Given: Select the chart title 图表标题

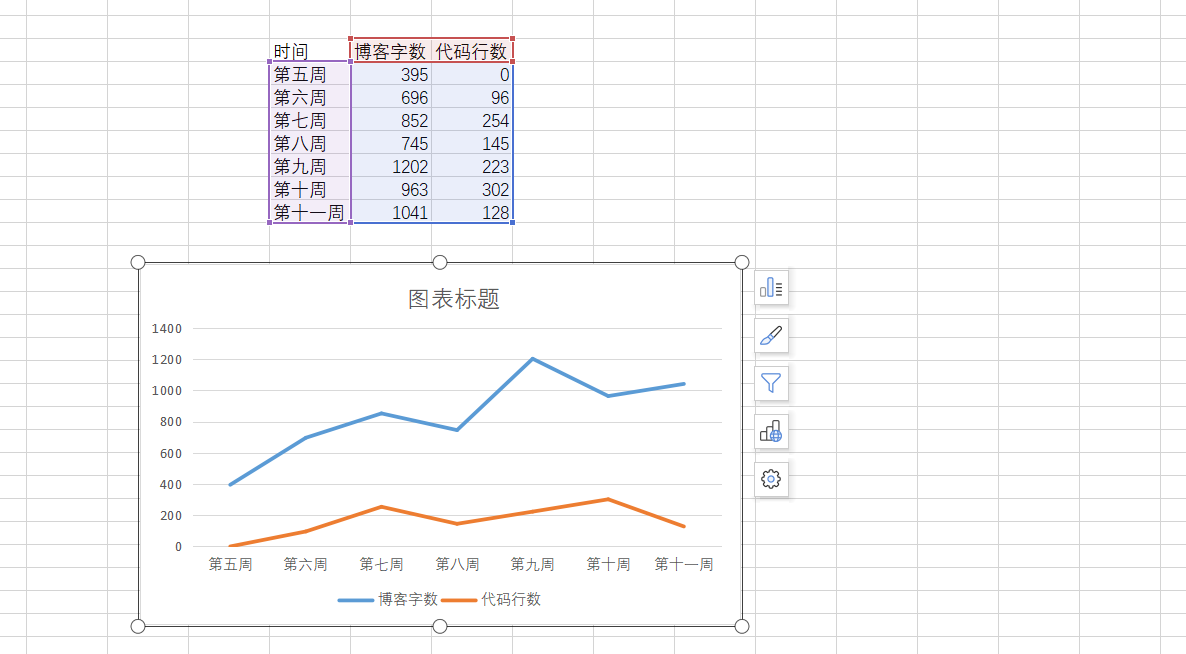Looking at the screenshot, I should pos(454,299).
